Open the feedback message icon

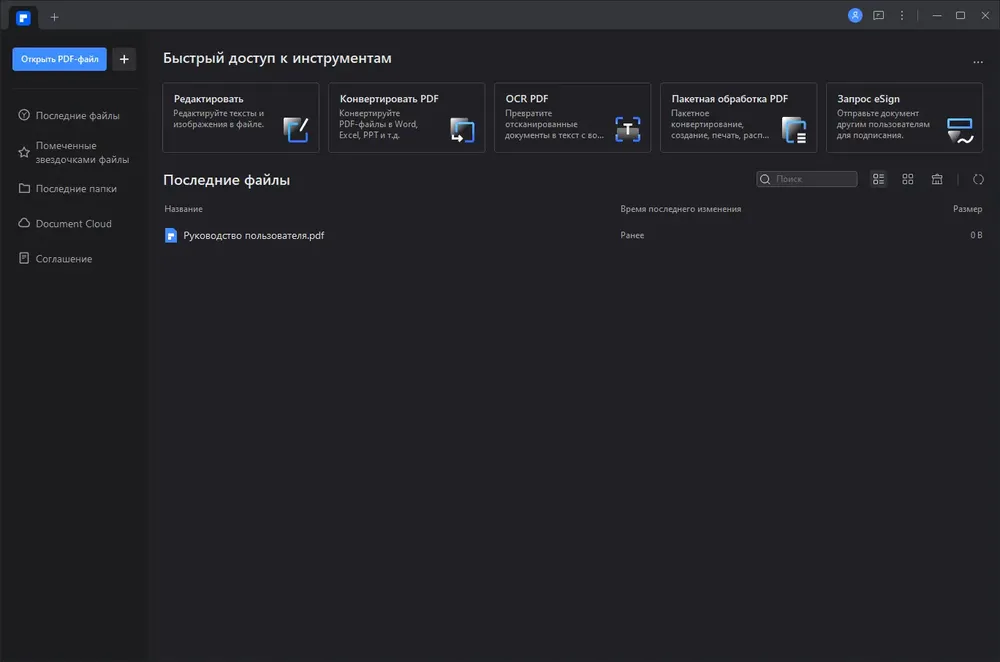pyautogui.click(x=879, y=15)
